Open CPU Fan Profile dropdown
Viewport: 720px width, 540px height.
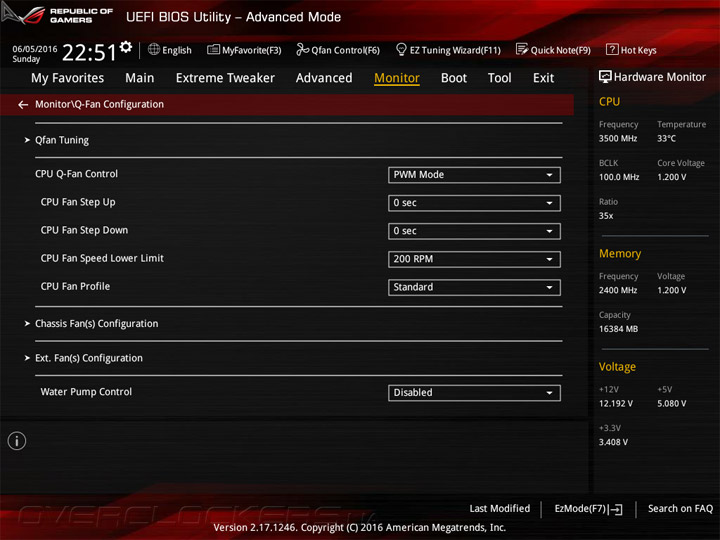(474, 287)
